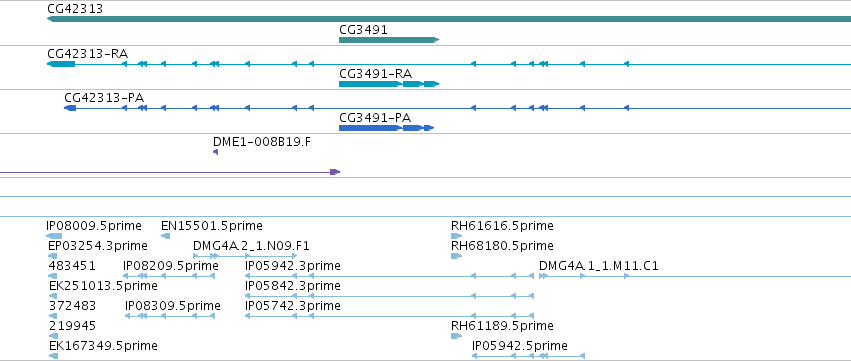Select the IP05942.5prime alignment feature

click(529, 356)
